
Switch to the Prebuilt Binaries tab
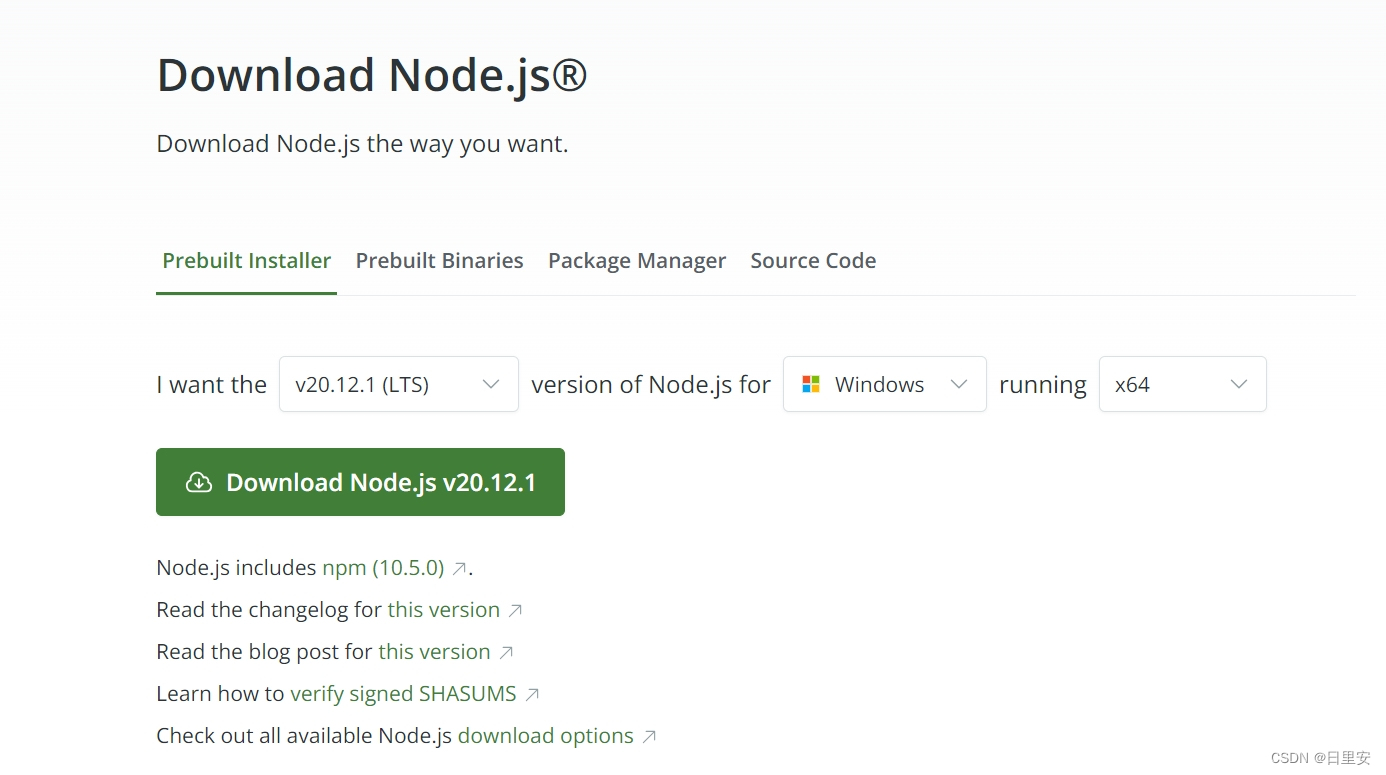tap(440, 260)
